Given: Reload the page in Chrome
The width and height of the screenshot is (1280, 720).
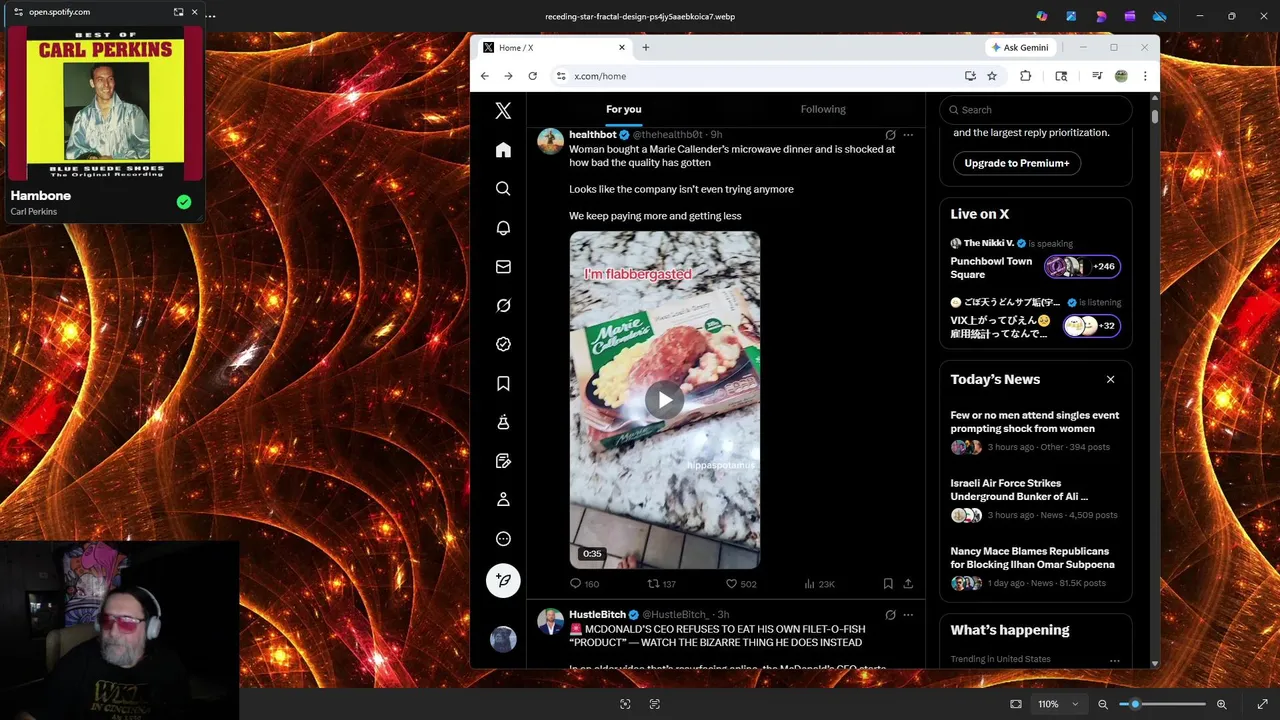Looking at the screenshot, I should pos(532,76).
